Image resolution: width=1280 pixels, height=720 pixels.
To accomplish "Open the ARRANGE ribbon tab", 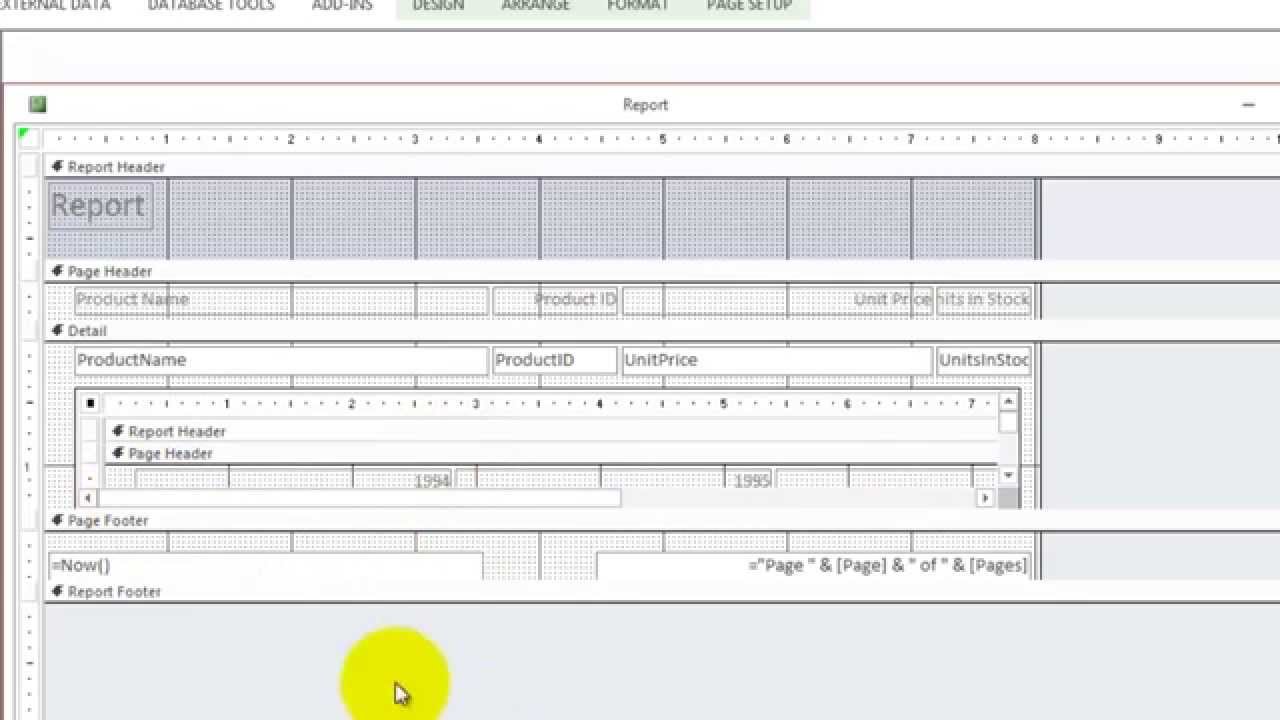I will (535, 6).
